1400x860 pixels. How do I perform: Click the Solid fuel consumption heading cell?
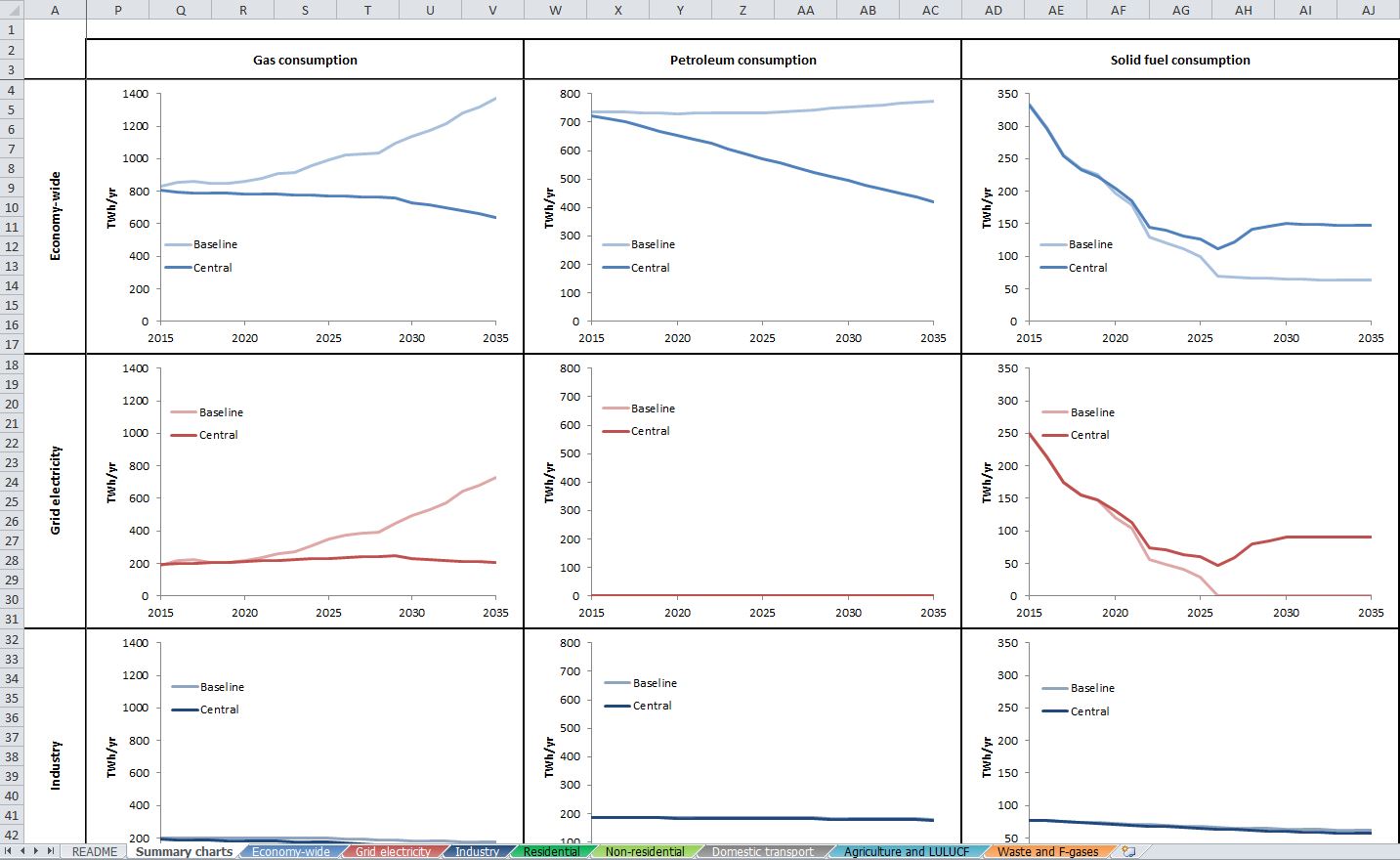pos(1180,60)
